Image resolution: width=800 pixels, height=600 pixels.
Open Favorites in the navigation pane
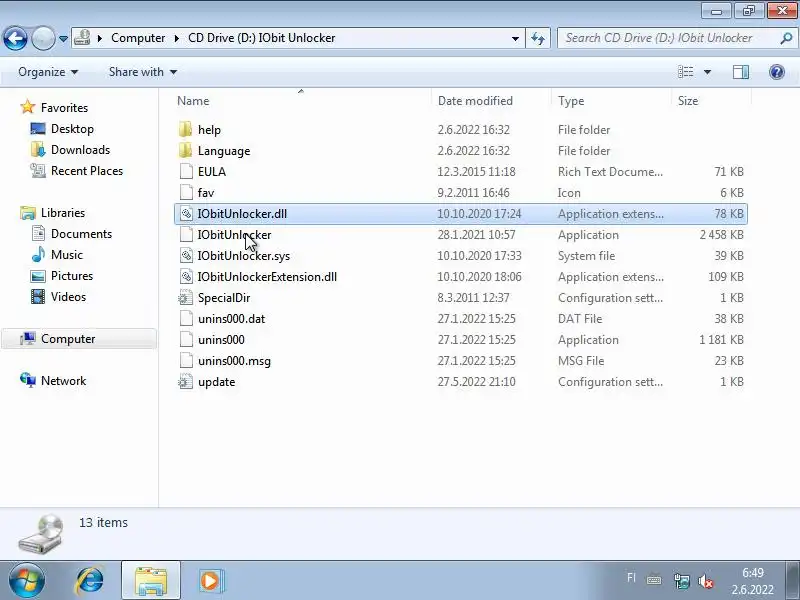point(54,108)
